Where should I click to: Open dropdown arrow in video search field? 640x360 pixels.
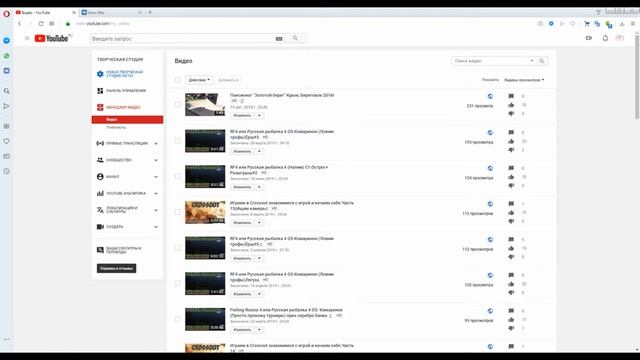532,61
